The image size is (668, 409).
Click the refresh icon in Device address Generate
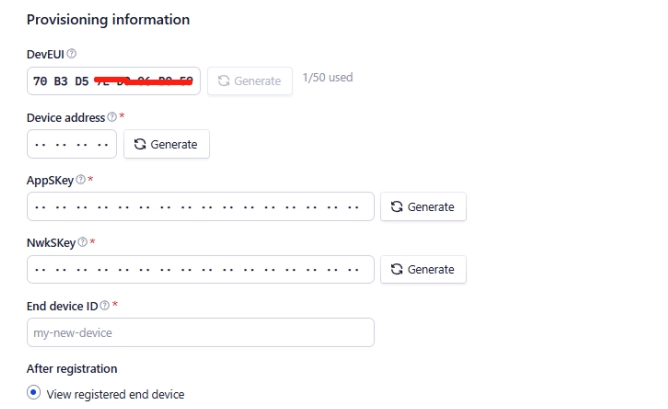click(x=140, y=144)
